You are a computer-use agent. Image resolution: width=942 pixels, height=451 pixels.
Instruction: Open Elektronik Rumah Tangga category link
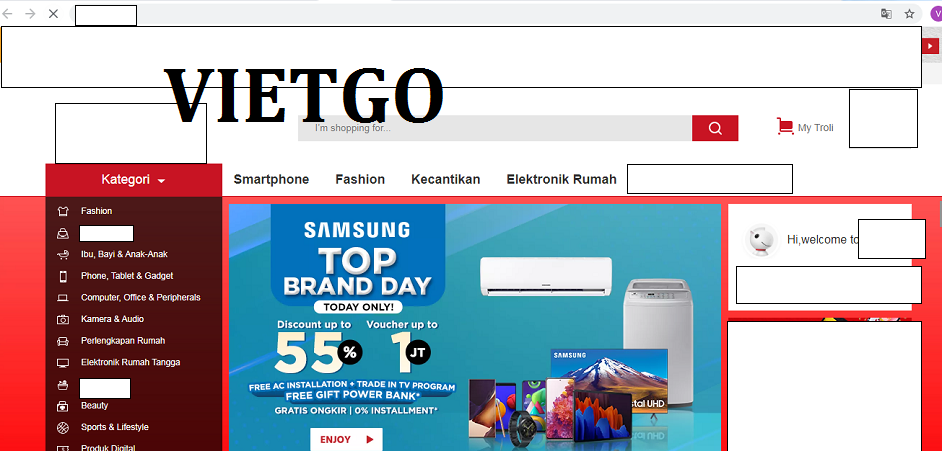pyautogui.click(x=130, y=362)
